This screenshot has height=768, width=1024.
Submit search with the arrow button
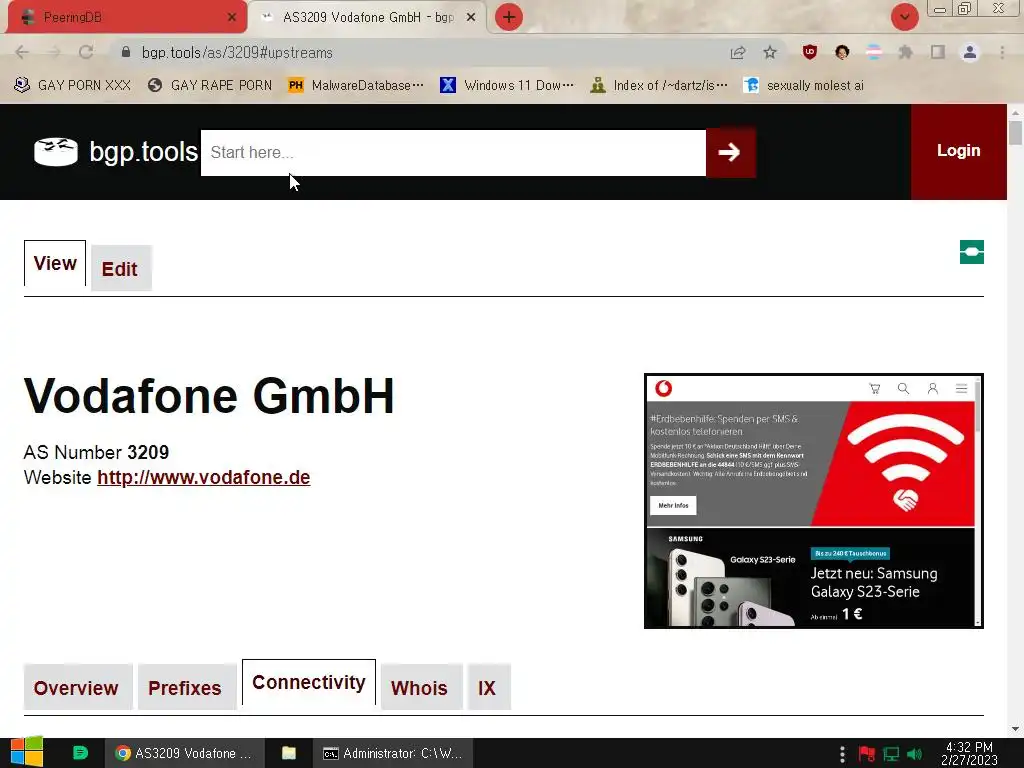pos(731,152)
